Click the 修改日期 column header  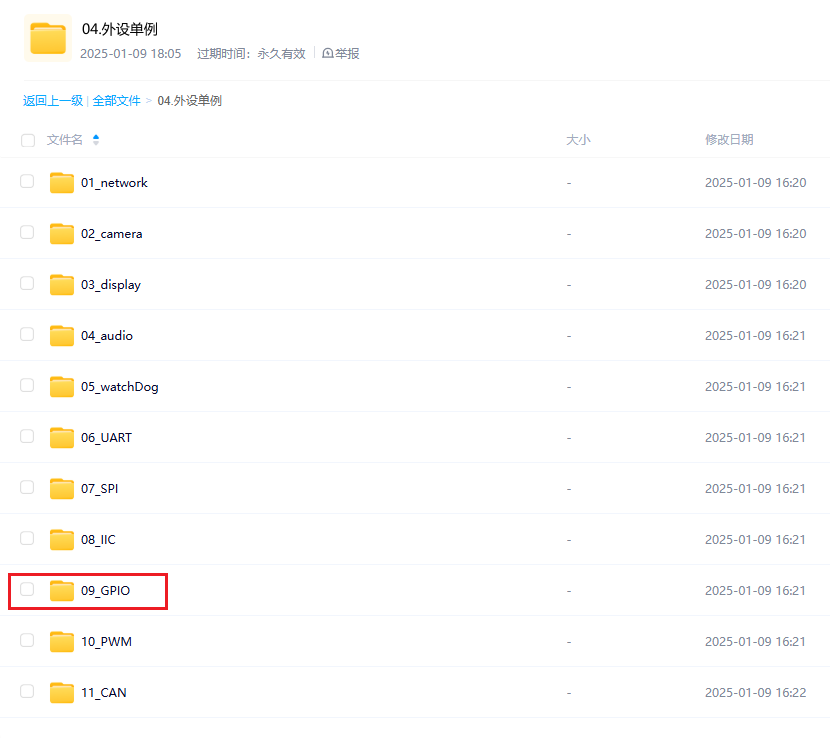pyautogui.click(x=729, y=140)
